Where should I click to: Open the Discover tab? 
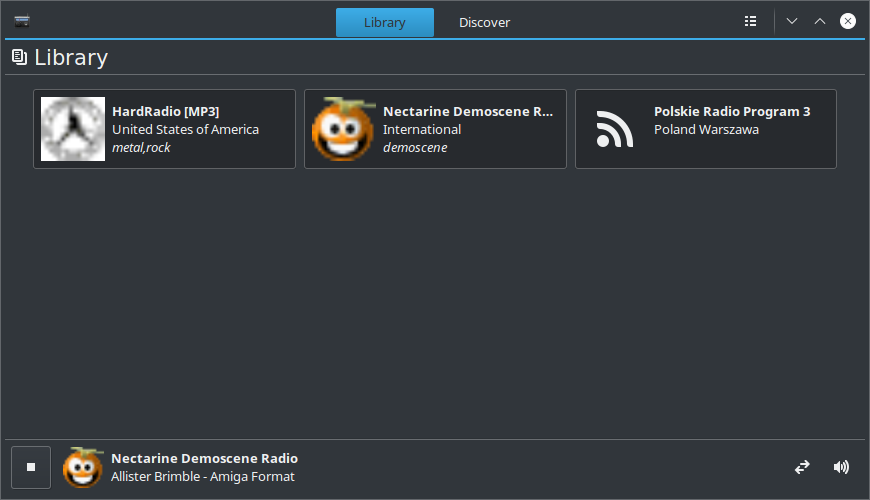point(484,22)
